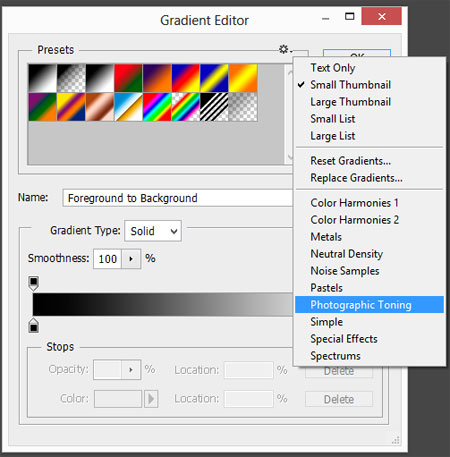Load the Pastels gradient set
The image size is (450, 457).
(x=369, y=288)
